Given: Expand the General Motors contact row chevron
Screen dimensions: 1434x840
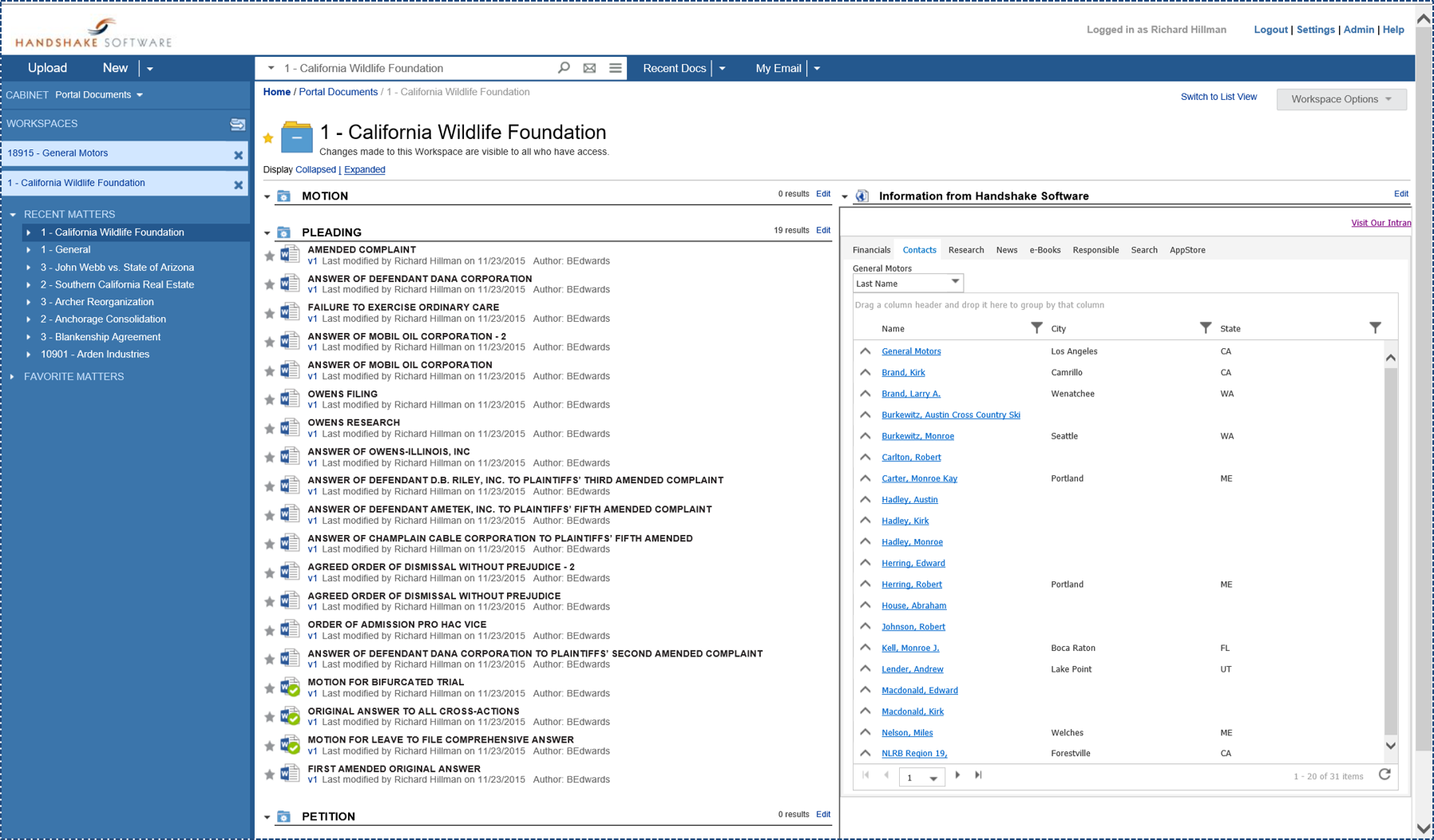Looking at the screenshot, I should click(866, 351).
